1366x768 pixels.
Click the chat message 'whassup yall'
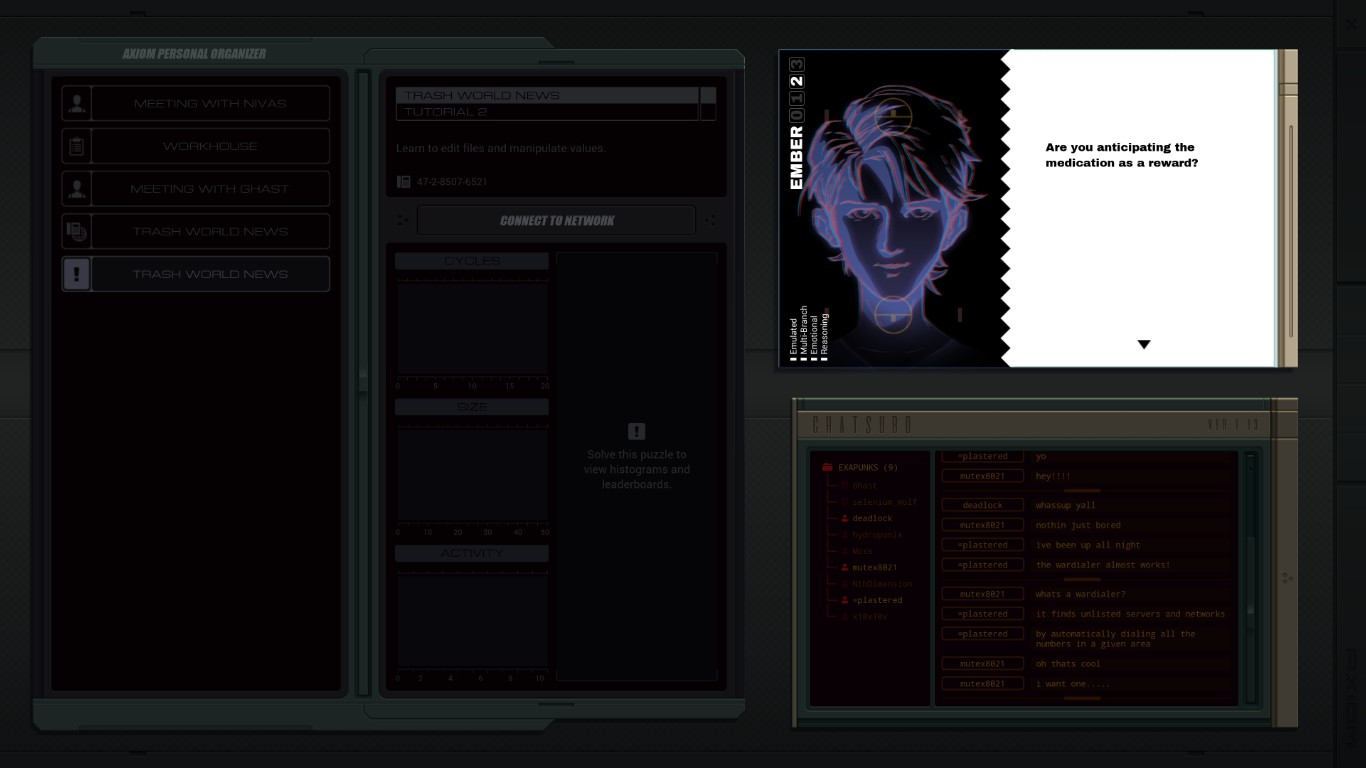(x=1065, y=505)
